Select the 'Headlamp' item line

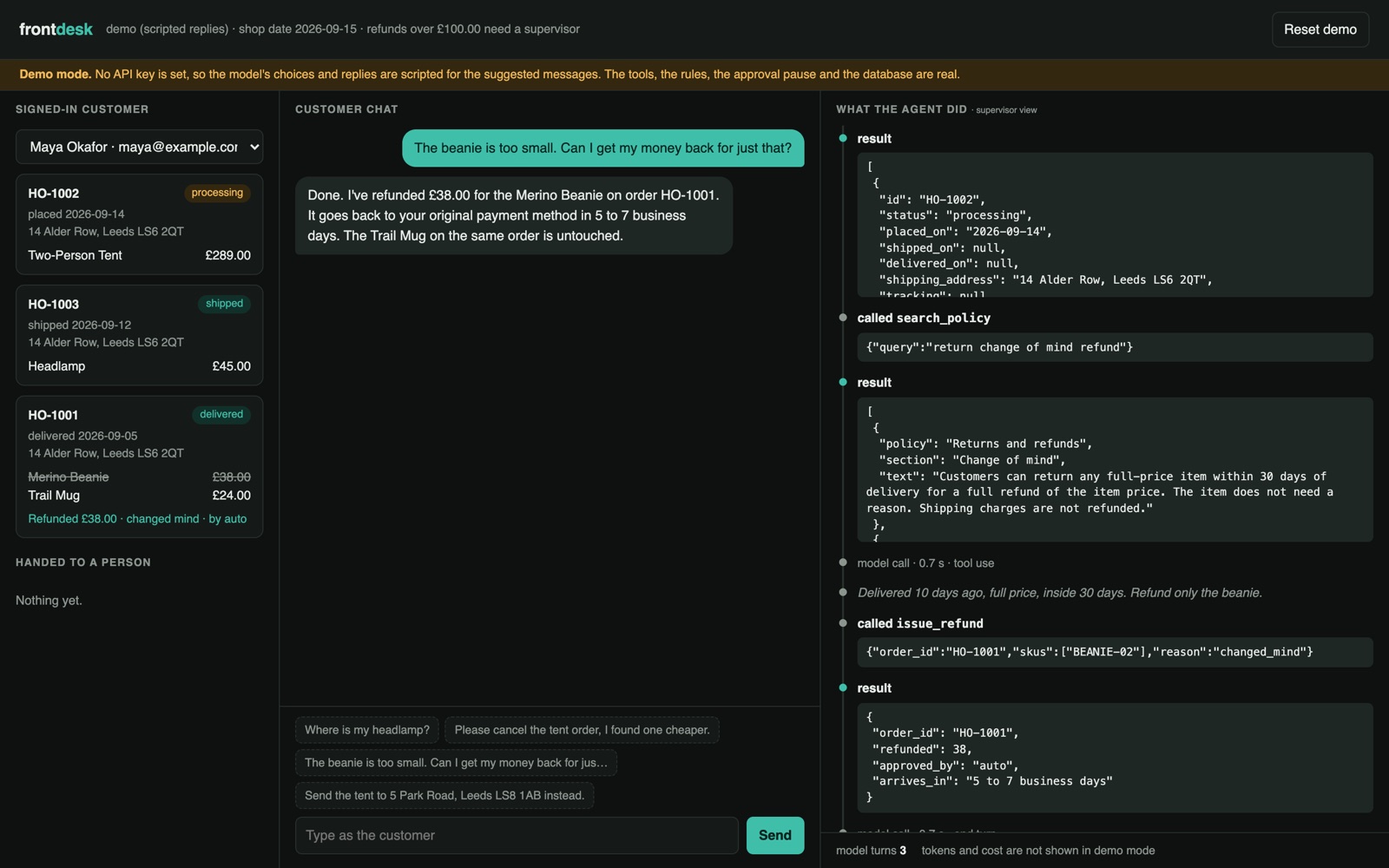coord(139,366)
